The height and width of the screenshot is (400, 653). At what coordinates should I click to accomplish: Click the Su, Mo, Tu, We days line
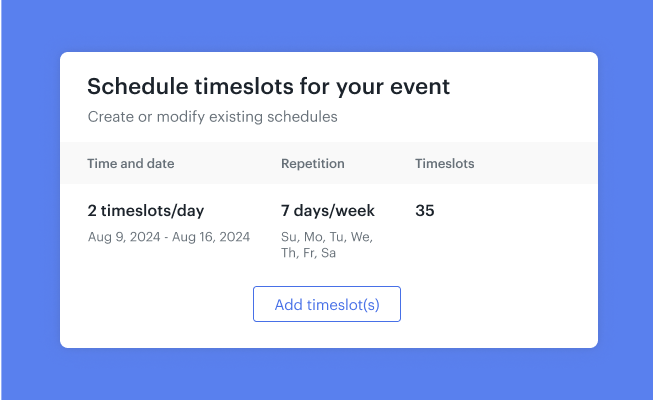tap(327, 237)
